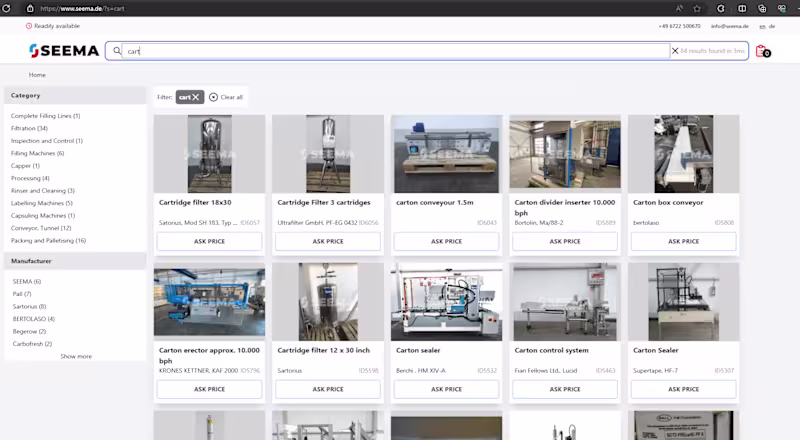800x440 pixels.
Task: Clear the search field with X icon
Action: pos(674,51)
